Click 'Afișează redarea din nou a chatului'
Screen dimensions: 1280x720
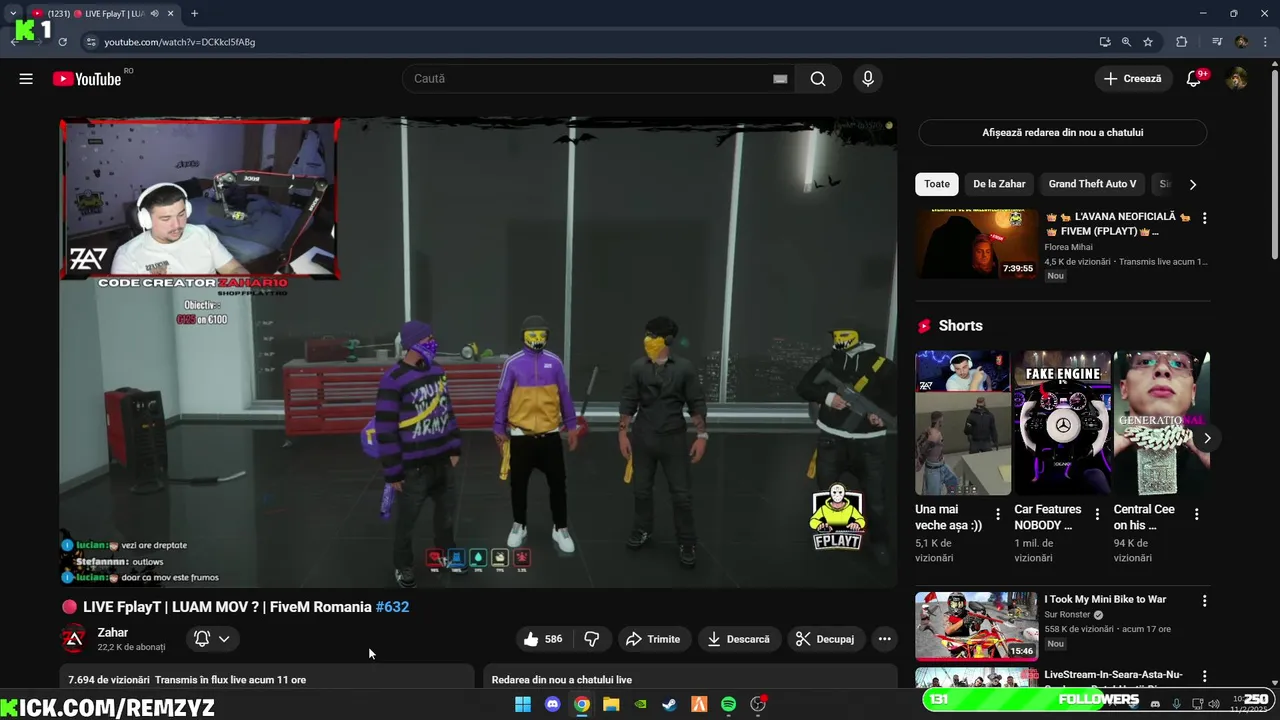point(1062,132)
